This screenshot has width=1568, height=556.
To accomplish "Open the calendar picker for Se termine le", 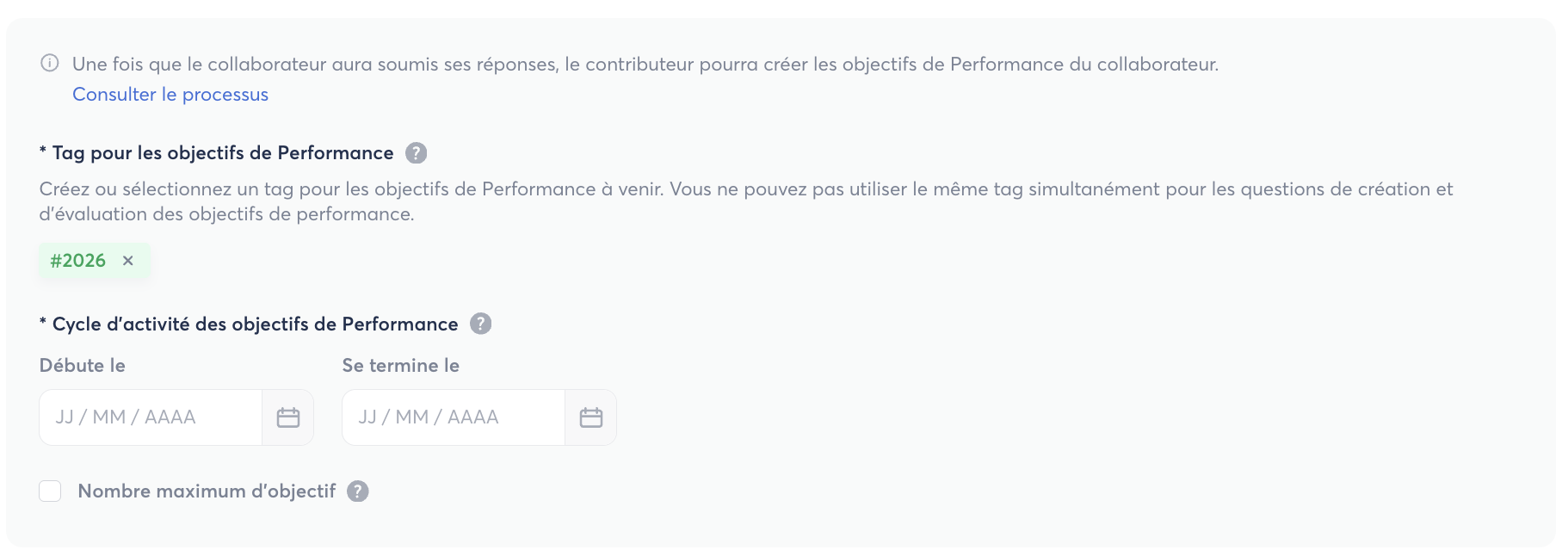I will [591, 417].
